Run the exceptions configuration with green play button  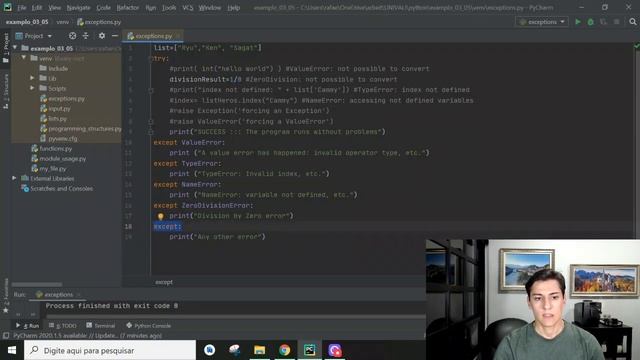click(578, 22)
